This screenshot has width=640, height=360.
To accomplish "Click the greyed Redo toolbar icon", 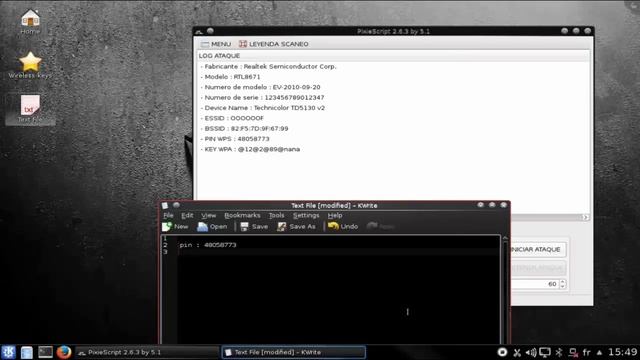I will coord(380,227).
